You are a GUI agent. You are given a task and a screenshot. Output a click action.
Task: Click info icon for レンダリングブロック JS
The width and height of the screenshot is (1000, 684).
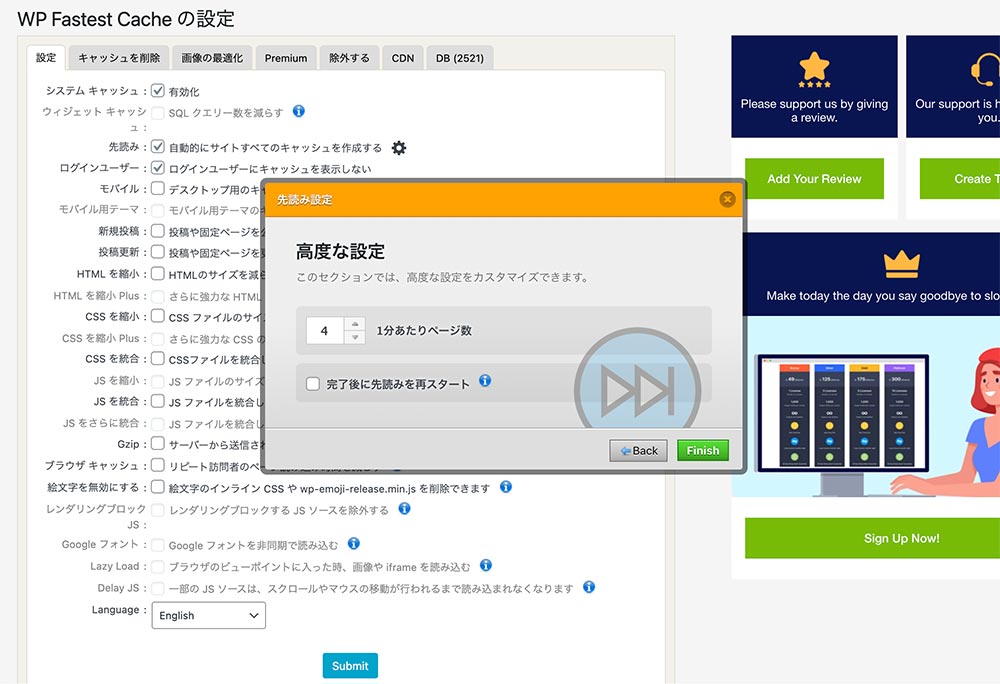click(404, 509)
